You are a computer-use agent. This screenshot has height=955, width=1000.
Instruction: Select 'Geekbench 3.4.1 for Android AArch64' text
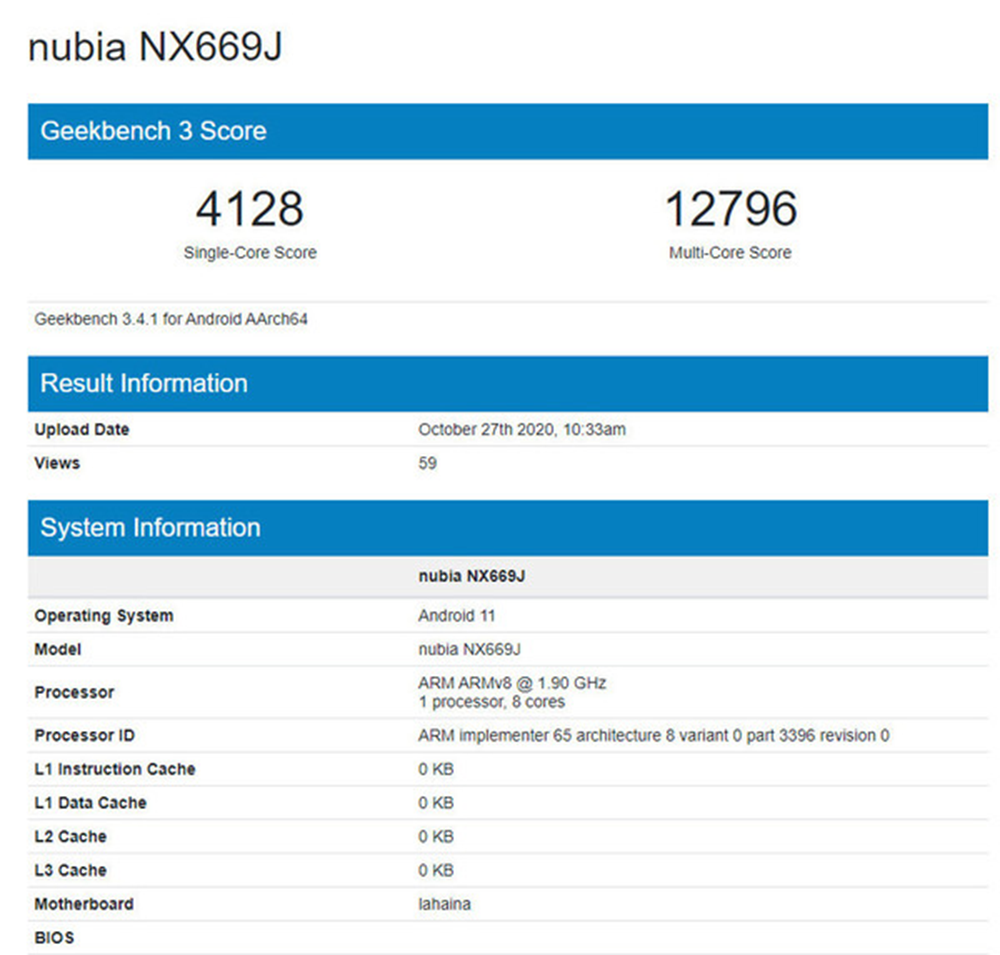point(171,319)
